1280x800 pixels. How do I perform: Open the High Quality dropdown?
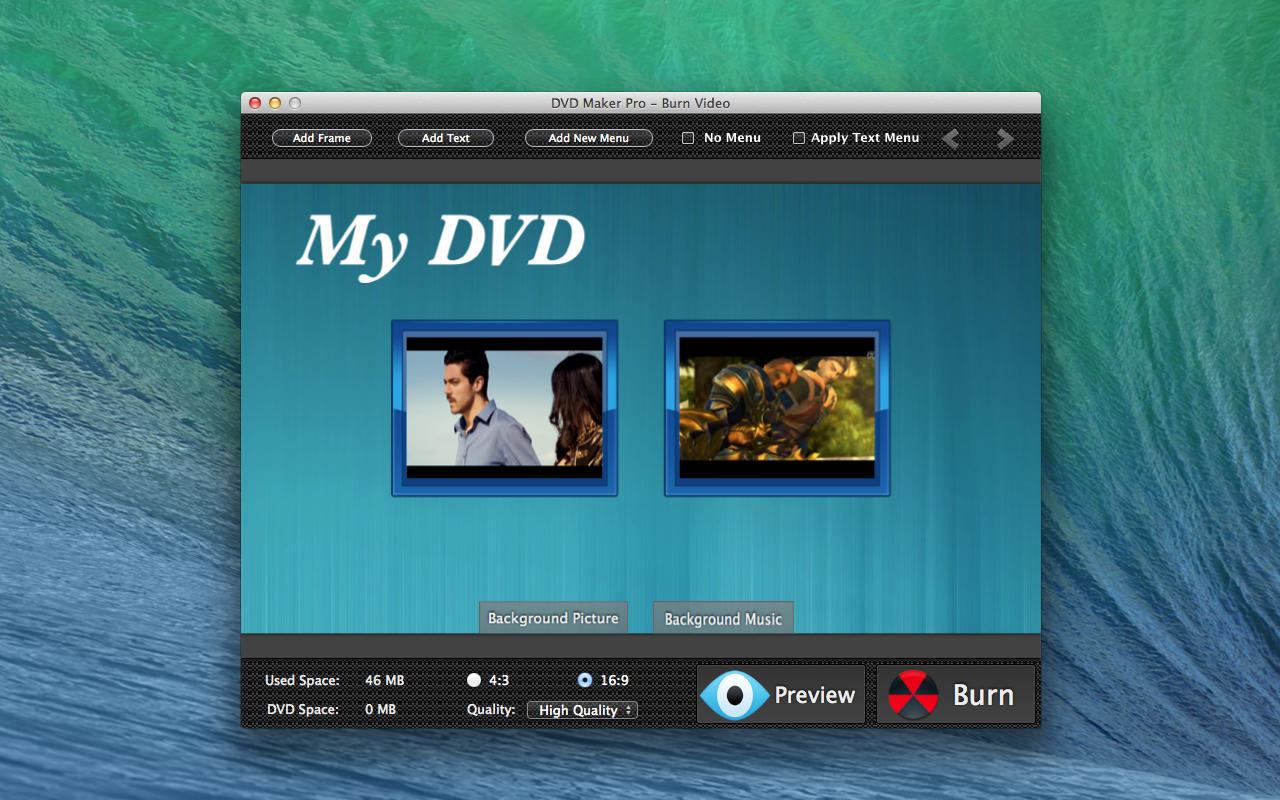(x=583, y=710)
